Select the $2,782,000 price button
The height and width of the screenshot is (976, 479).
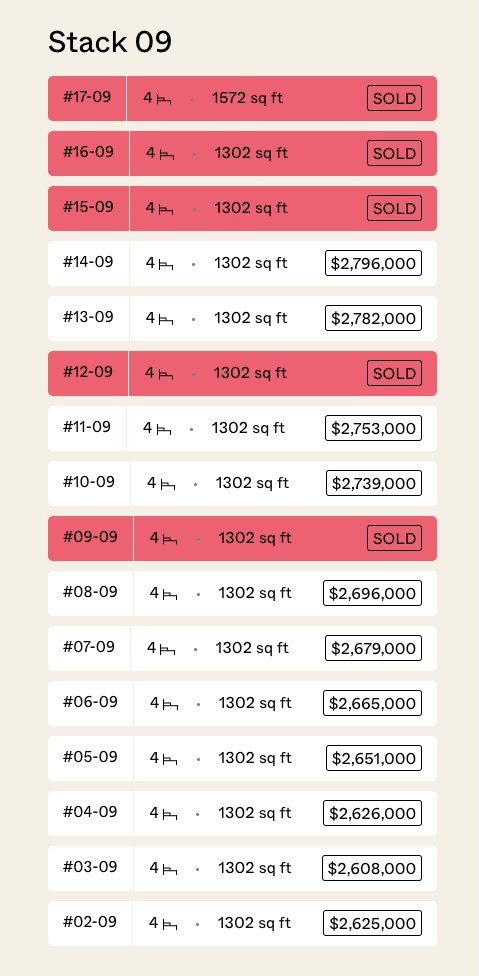click(x=373, y=318)
